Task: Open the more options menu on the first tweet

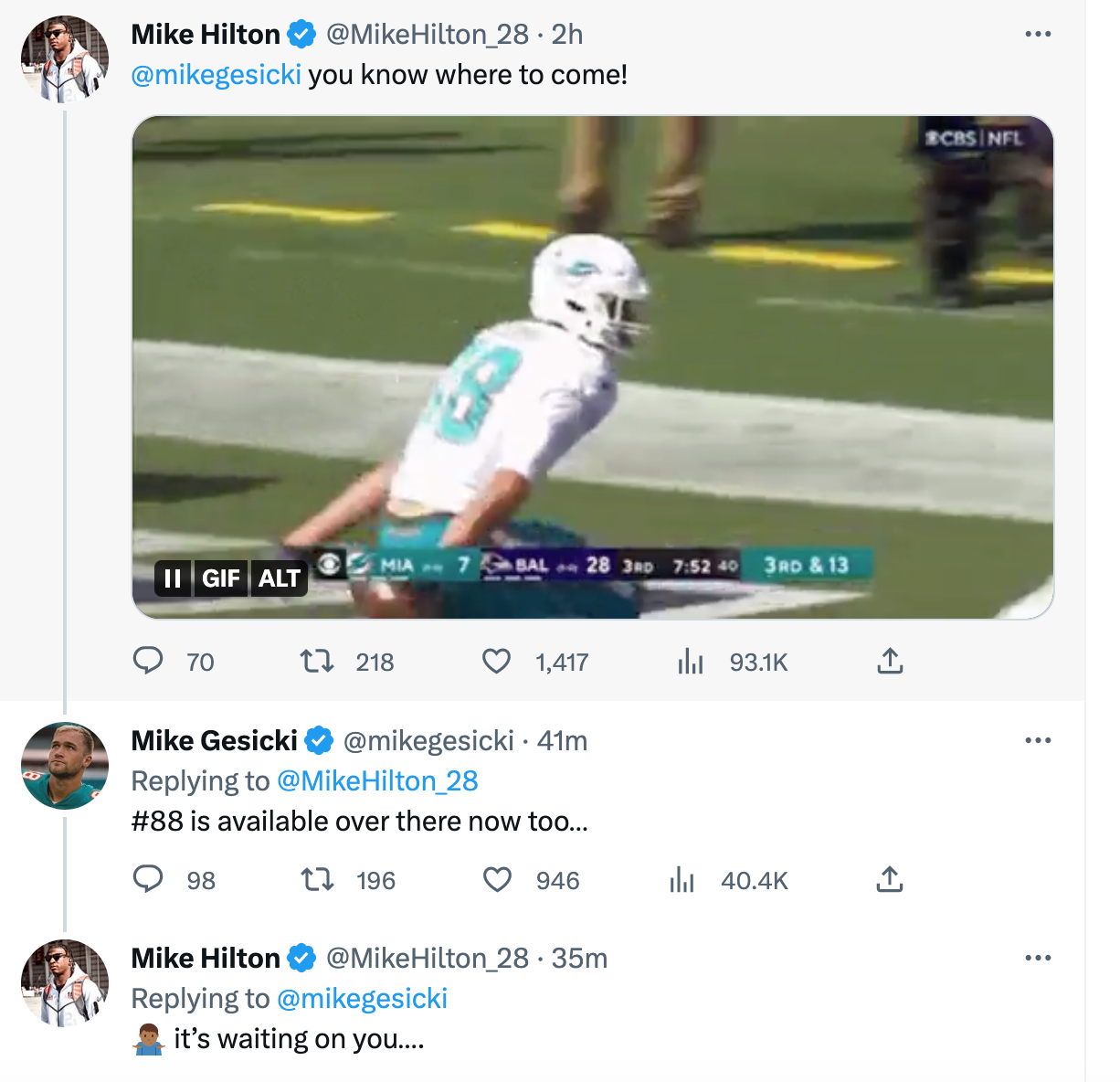Action: pos(1038,33)
